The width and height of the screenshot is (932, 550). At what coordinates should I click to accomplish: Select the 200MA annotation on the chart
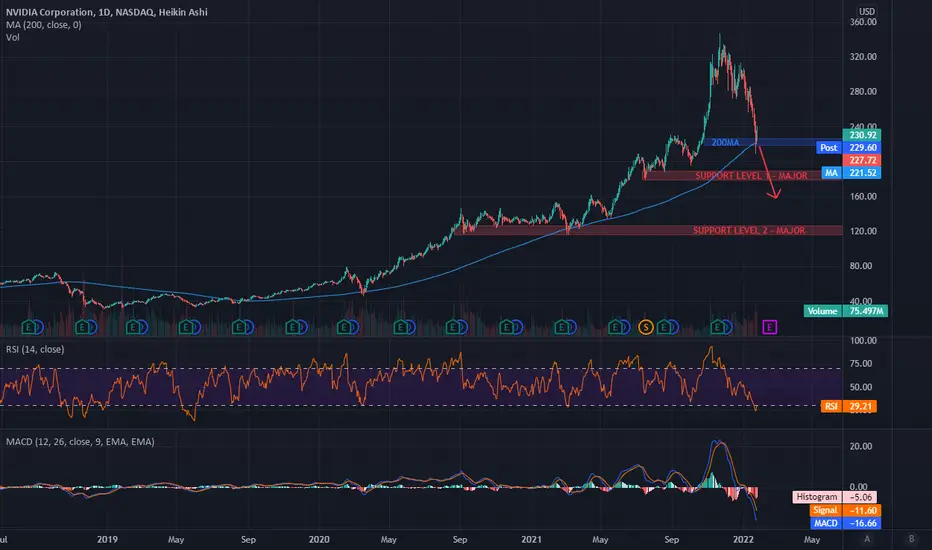725,143
